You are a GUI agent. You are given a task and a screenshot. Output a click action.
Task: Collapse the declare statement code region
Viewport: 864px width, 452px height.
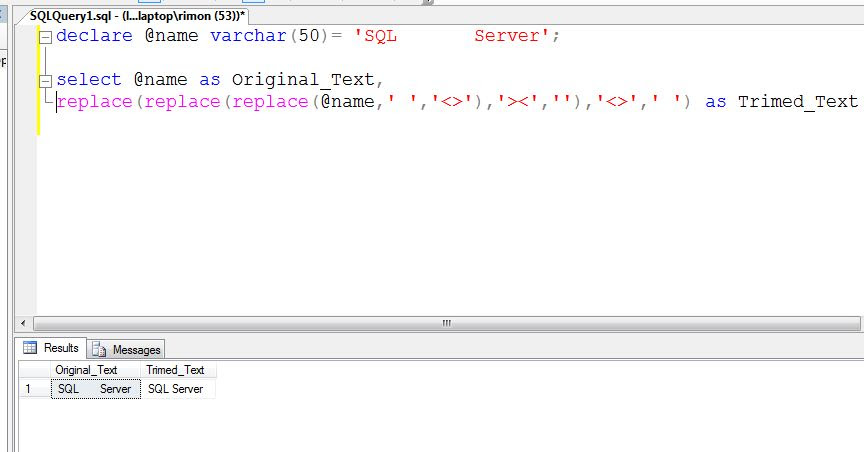tap(45, 37)
